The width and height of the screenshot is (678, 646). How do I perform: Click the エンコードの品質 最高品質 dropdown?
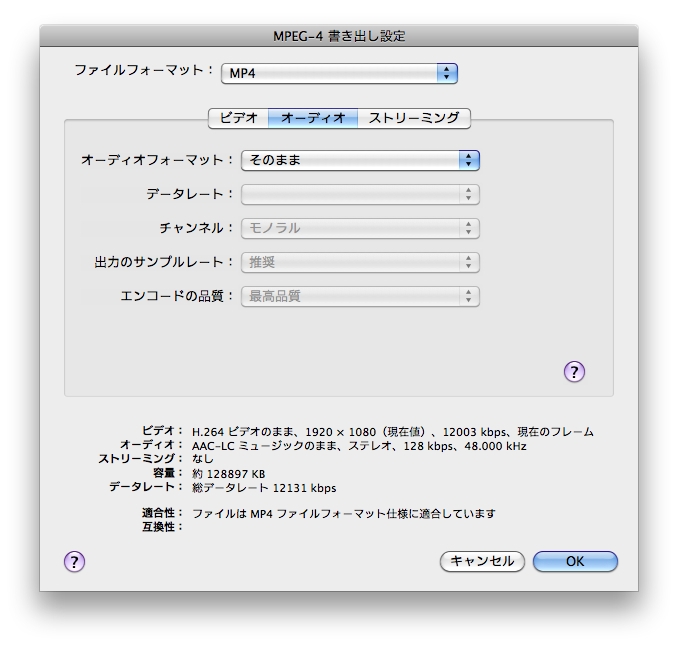coord(360,297)
